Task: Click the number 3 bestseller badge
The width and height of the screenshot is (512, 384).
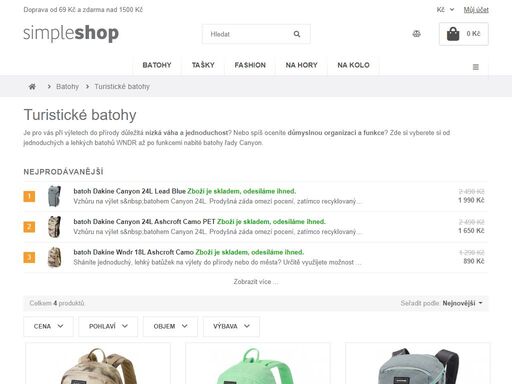Action: point(29,257)
